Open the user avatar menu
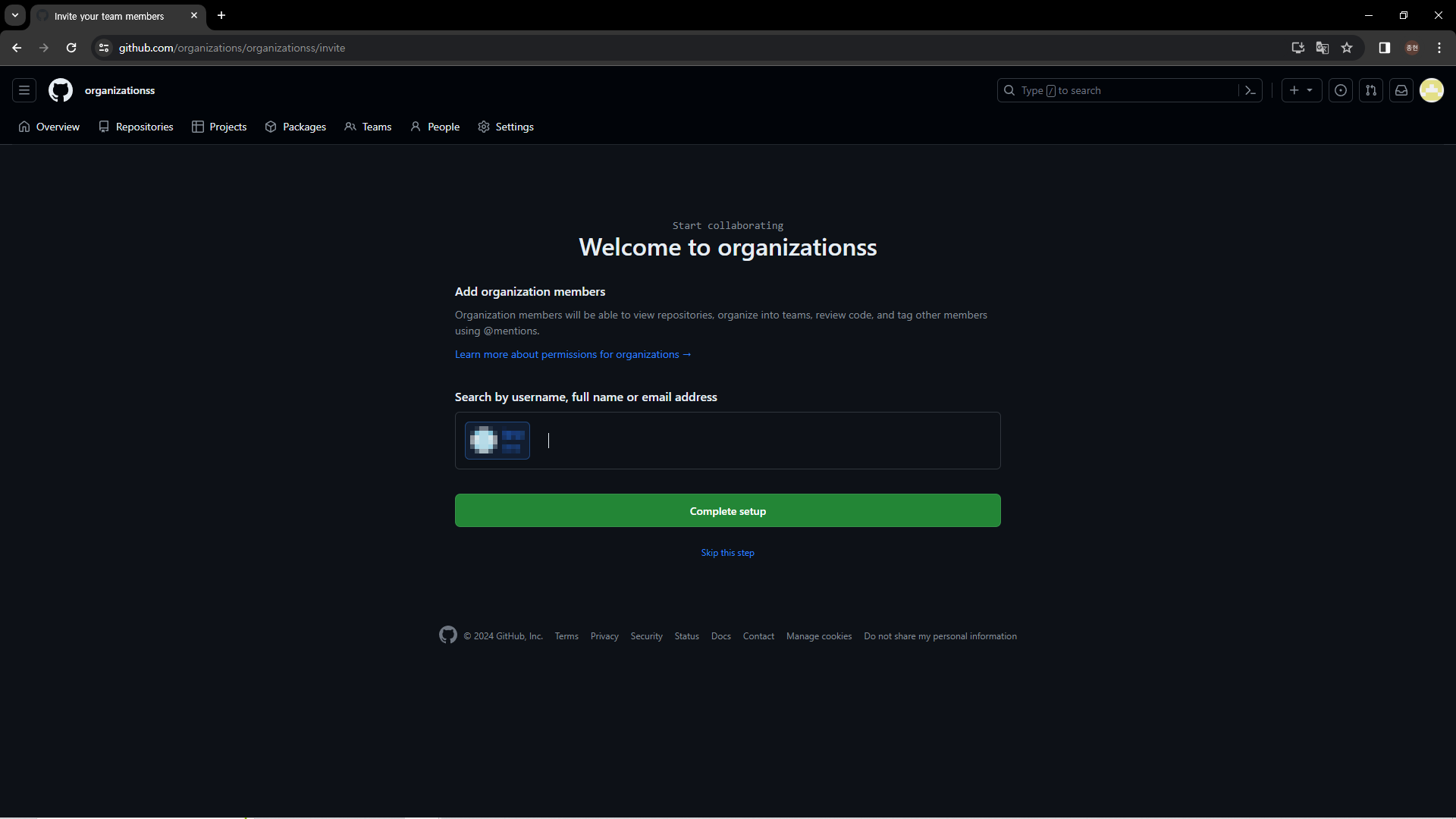Image resolution: width=1456 pixels, height=819 pixels. point(1432,90)
